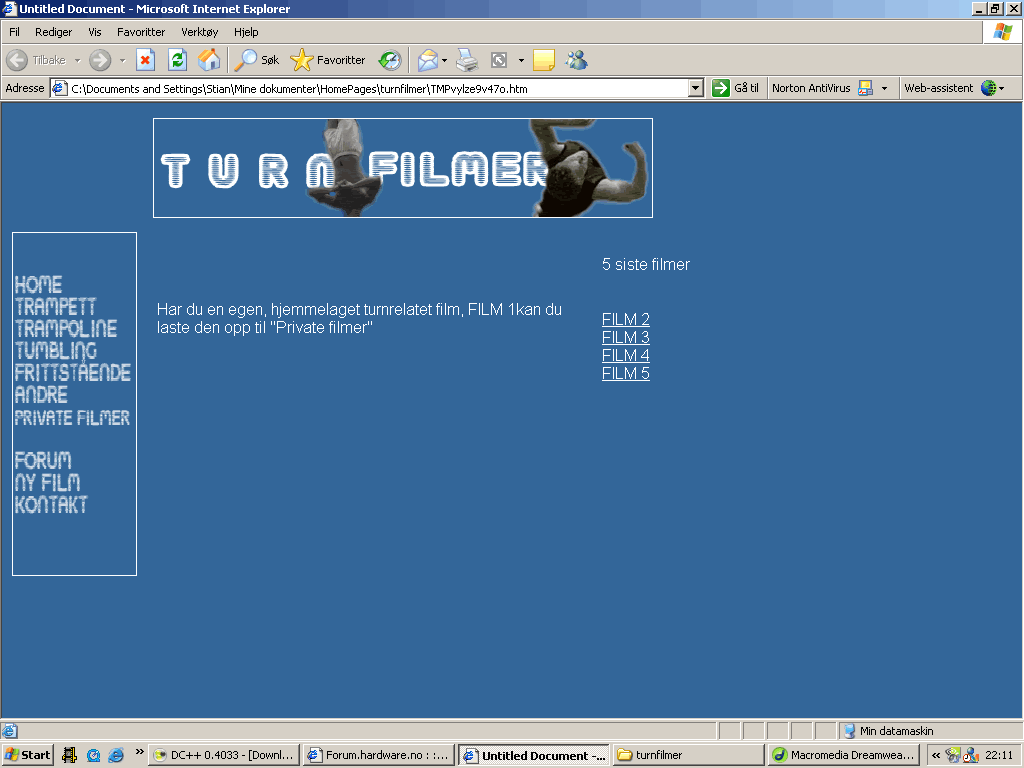This screenshot has height=768, width=1024.
Task: Open the address bar dropdown list
Action: [696, 88]
